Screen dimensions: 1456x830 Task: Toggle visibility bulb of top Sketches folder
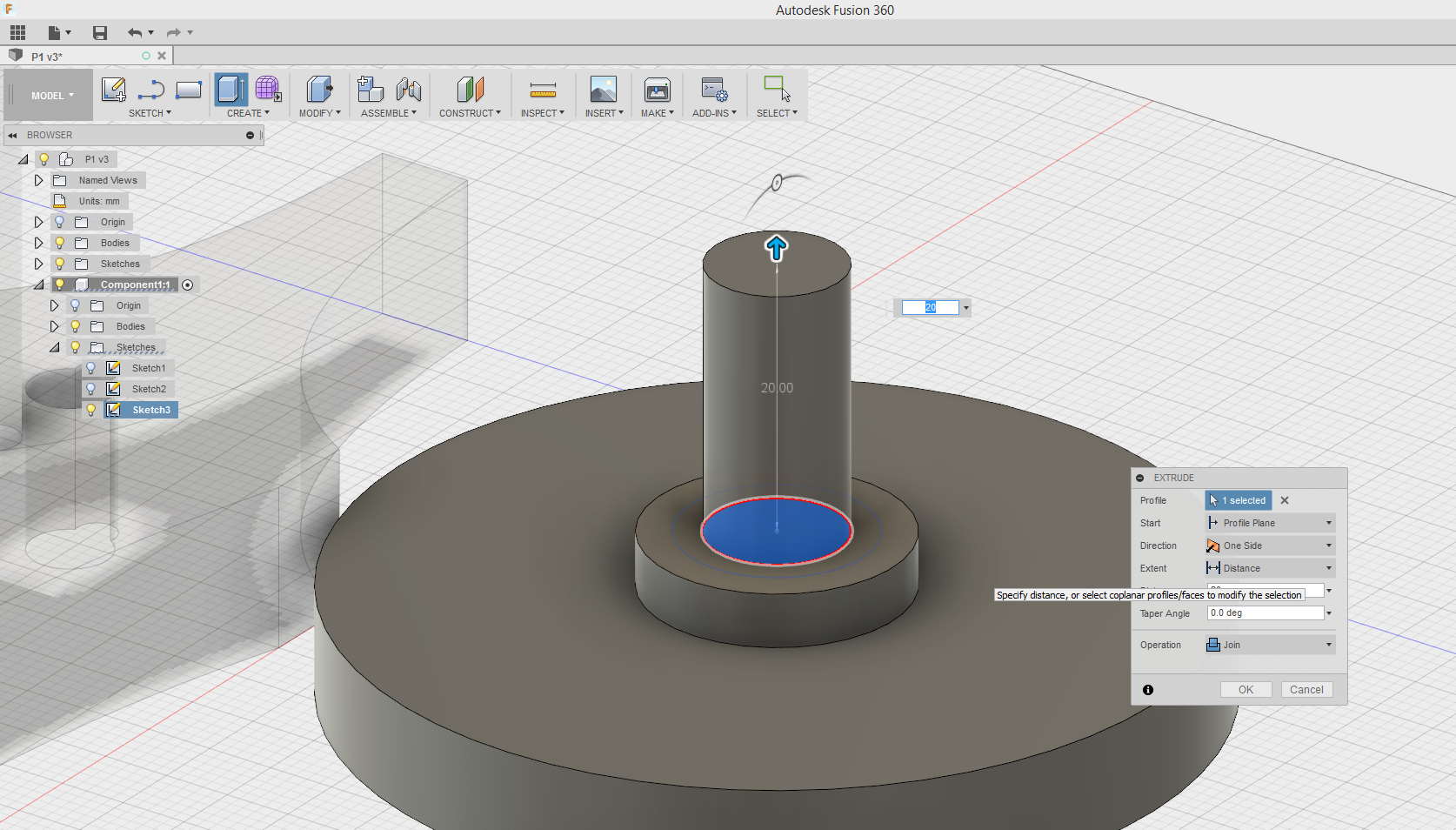[x=60, y=264]
